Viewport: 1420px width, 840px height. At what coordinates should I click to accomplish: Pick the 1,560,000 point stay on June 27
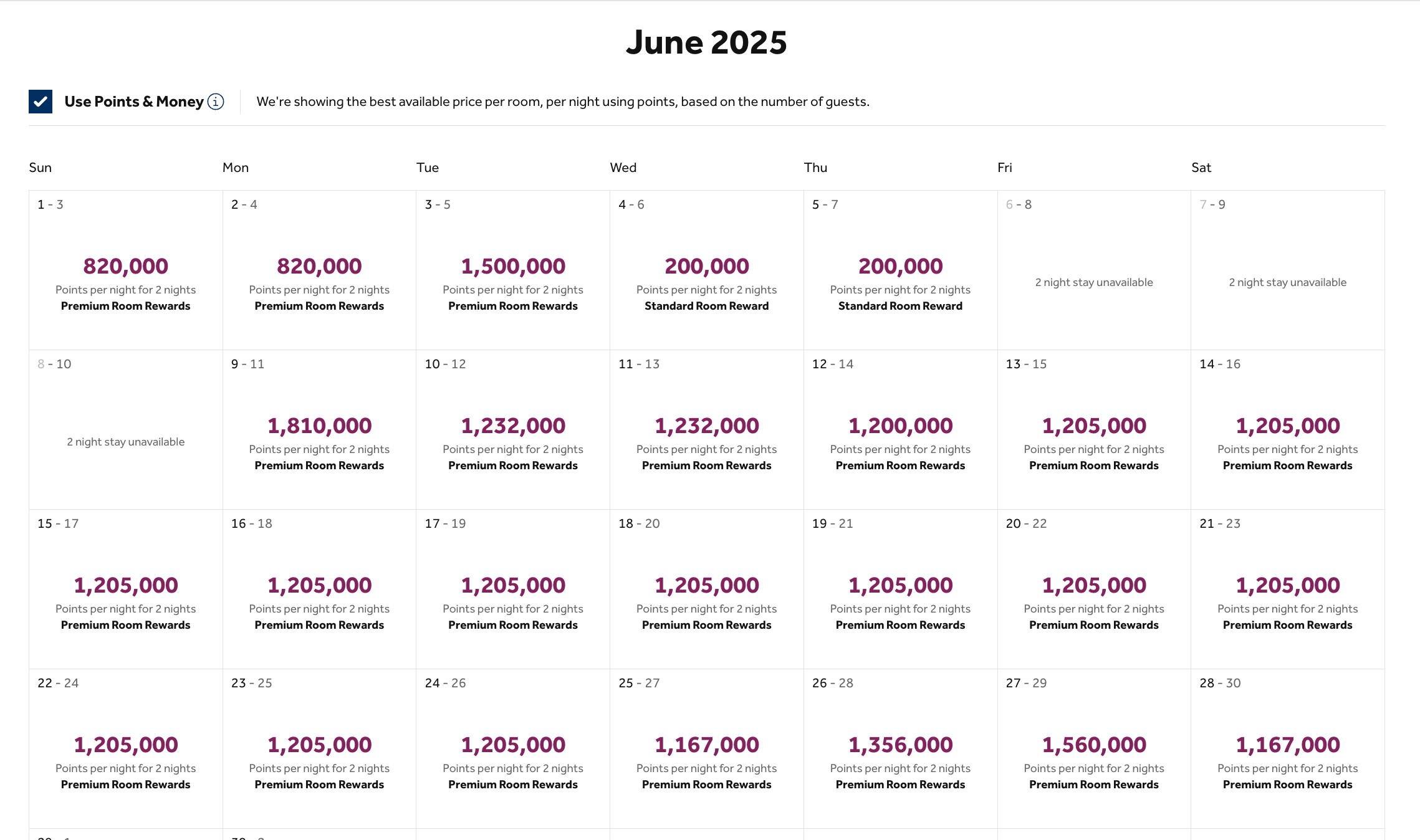[1093, 744]
